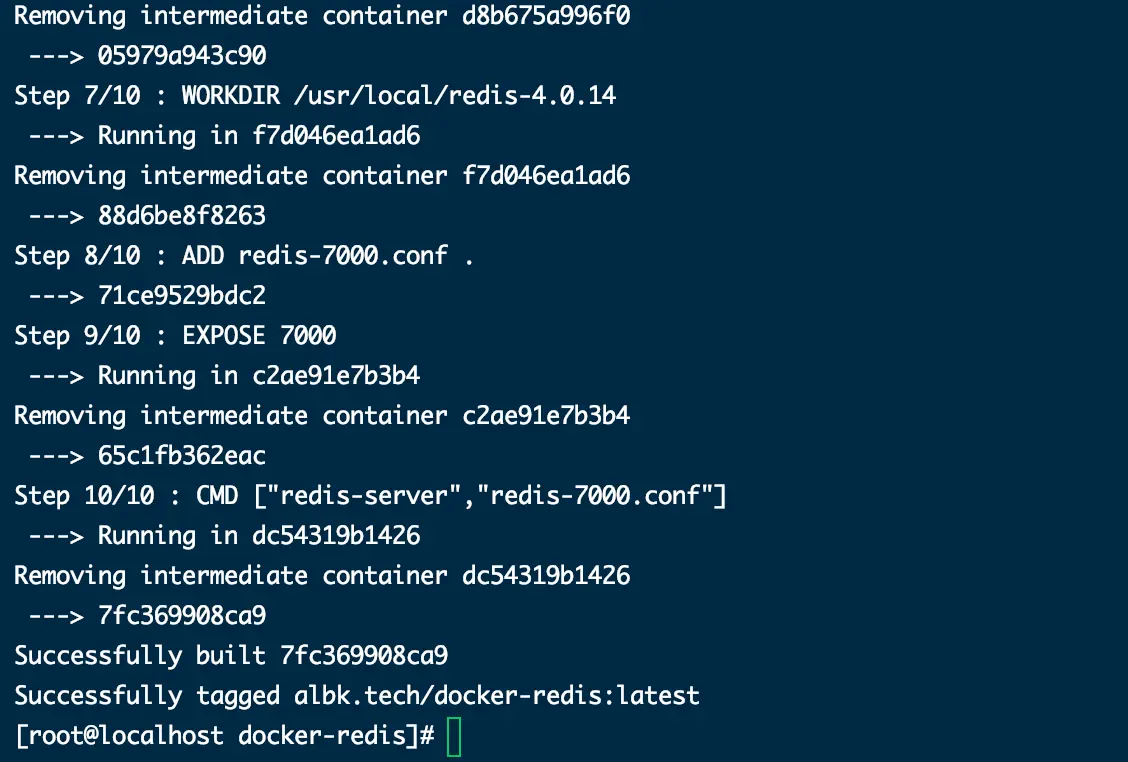Screen dimensions: 1128x762
Task: Click the /usr/local/redis-4.0.14 path
Action: click(455, 96)
